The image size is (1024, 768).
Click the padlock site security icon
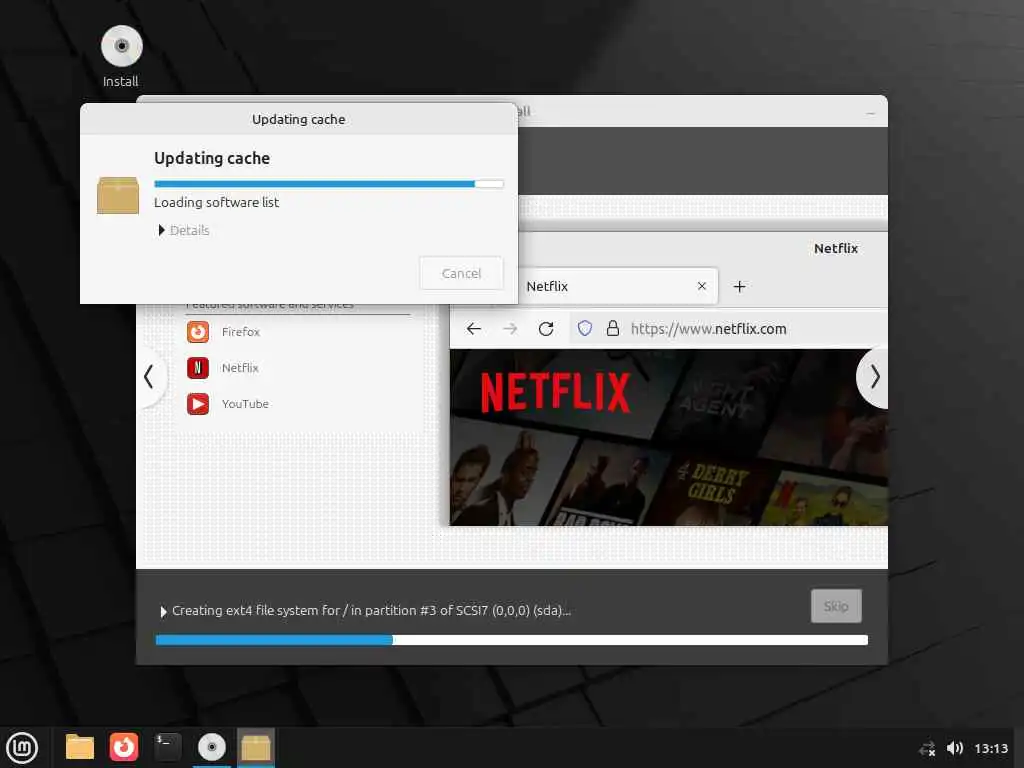[613, 328]
